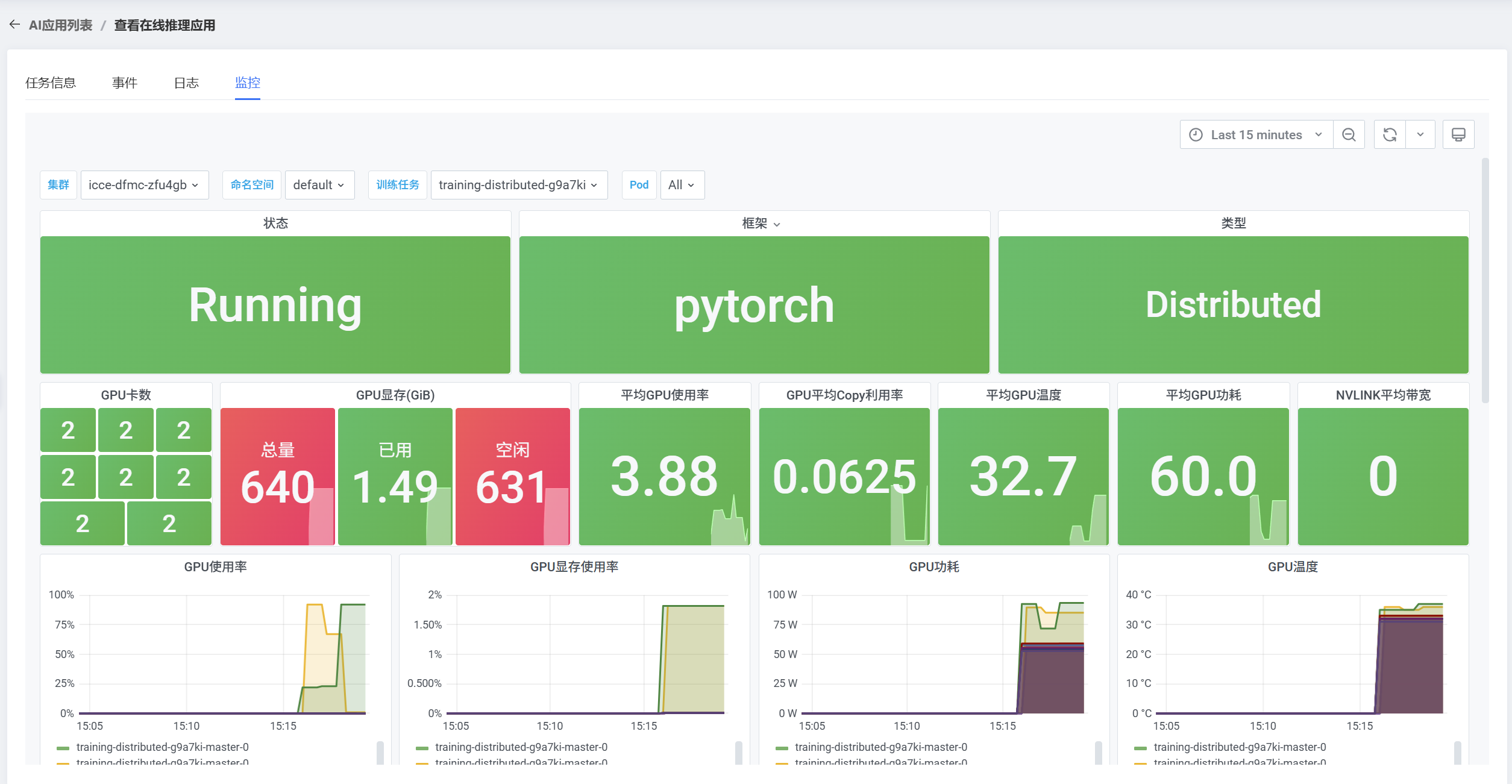This screenshot has height=784, width=1512.
Task: Click the dashboard vertical scrollbar
Action: [1485, 280]
